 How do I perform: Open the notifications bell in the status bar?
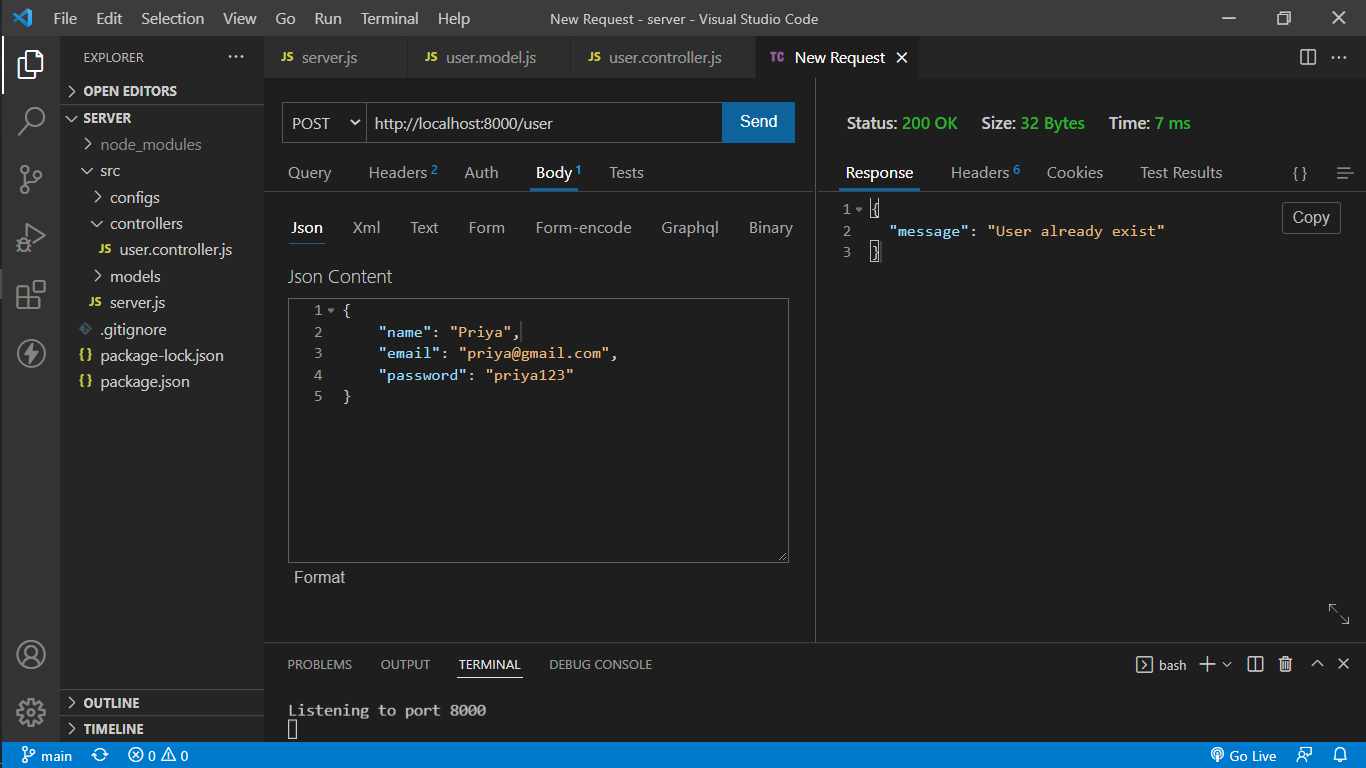[1340, 755]
